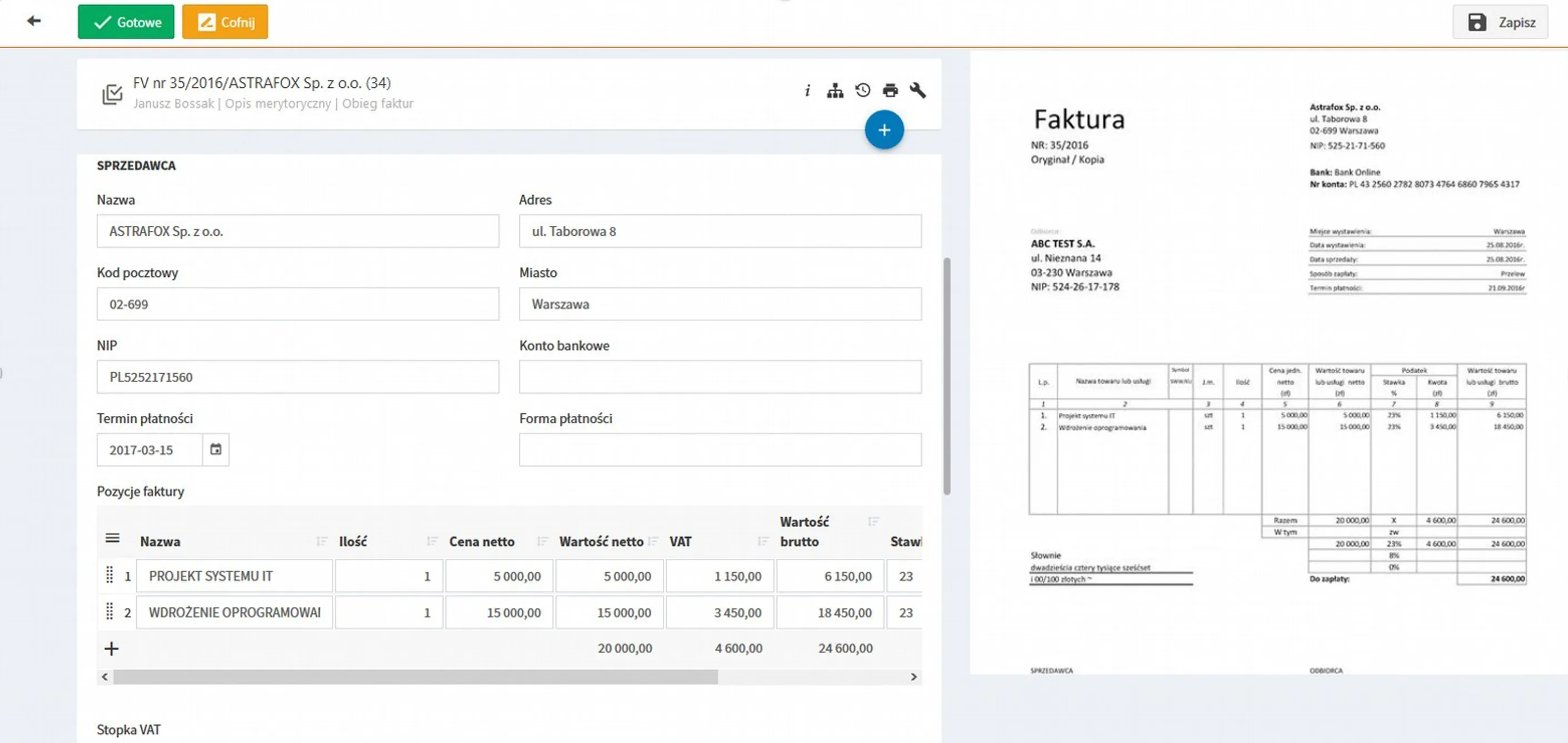Click into the Konto bankowe field

tap(720, 377)
